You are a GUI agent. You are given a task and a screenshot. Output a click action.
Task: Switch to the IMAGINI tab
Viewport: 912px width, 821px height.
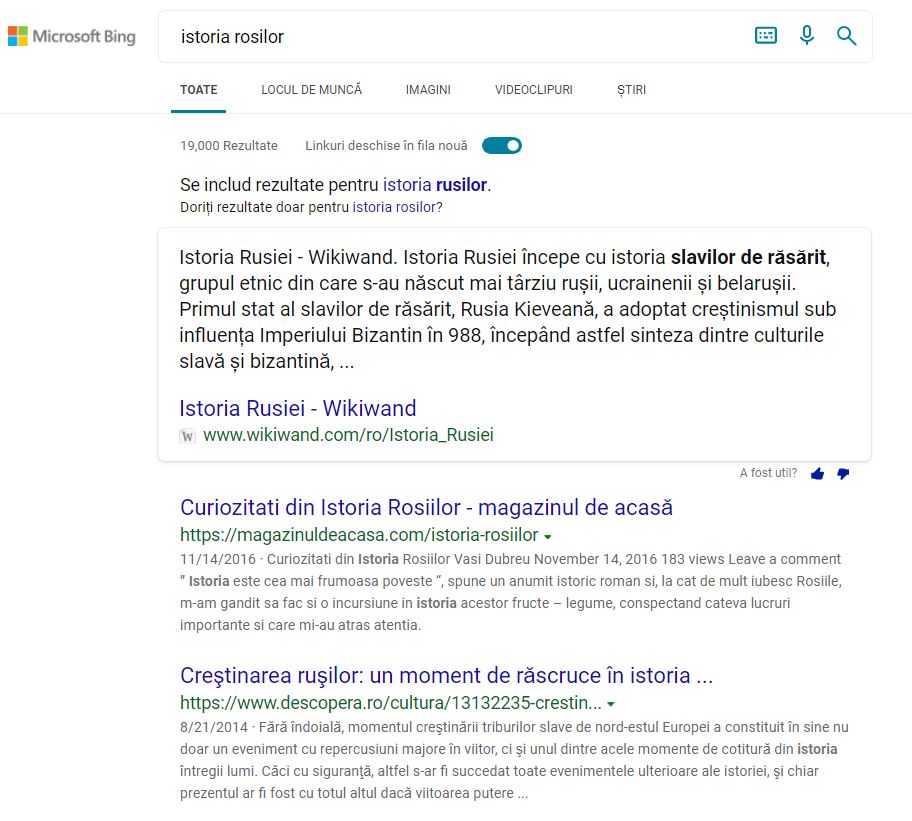428,89
